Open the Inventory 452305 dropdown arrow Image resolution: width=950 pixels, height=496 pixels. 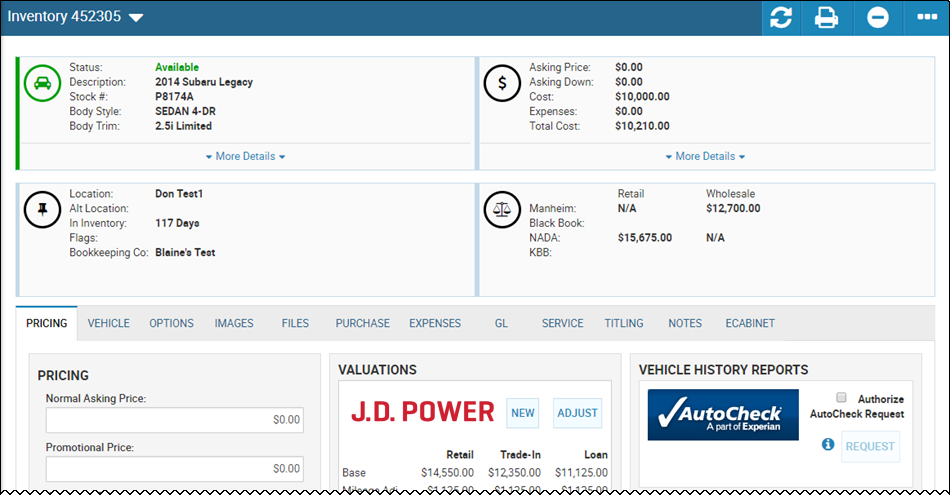point(136,18)
